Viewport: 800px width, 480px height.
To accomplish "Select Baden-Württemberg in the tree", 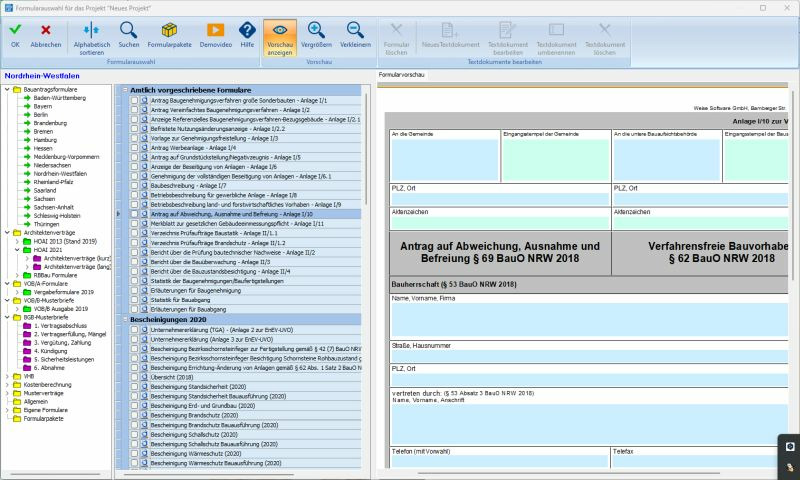I will coord(60,98).
